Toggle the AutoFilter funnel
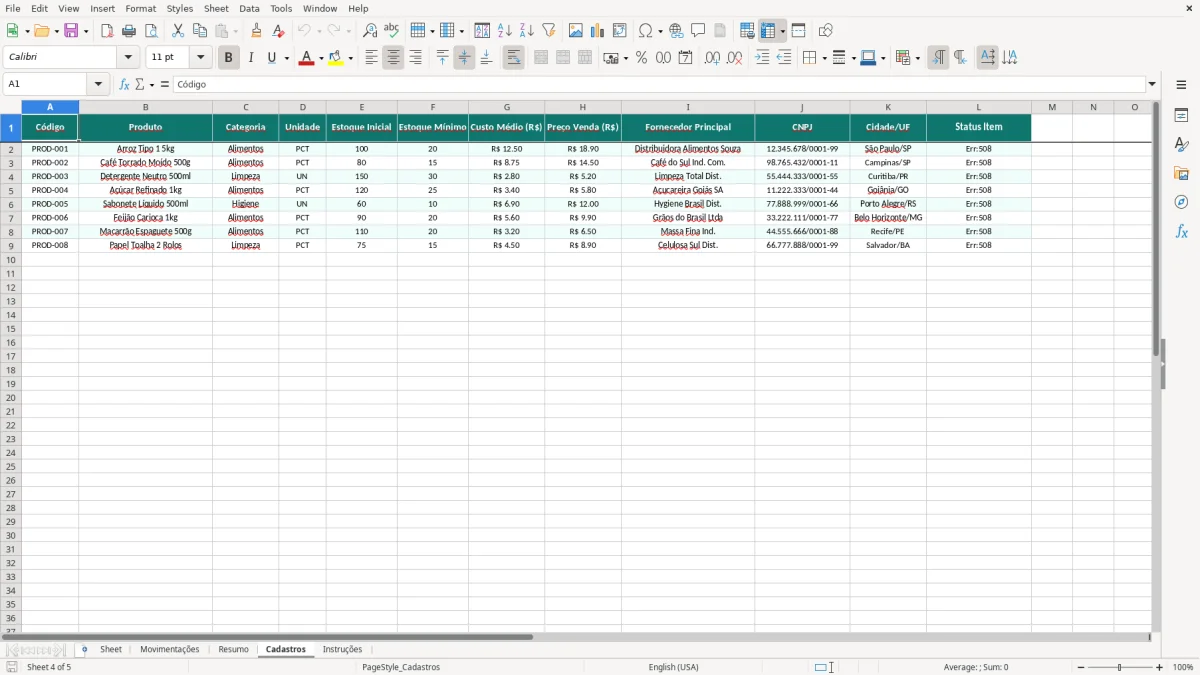Image resolution: width=1200 pixels, height=675 pixels. point(549,31)
